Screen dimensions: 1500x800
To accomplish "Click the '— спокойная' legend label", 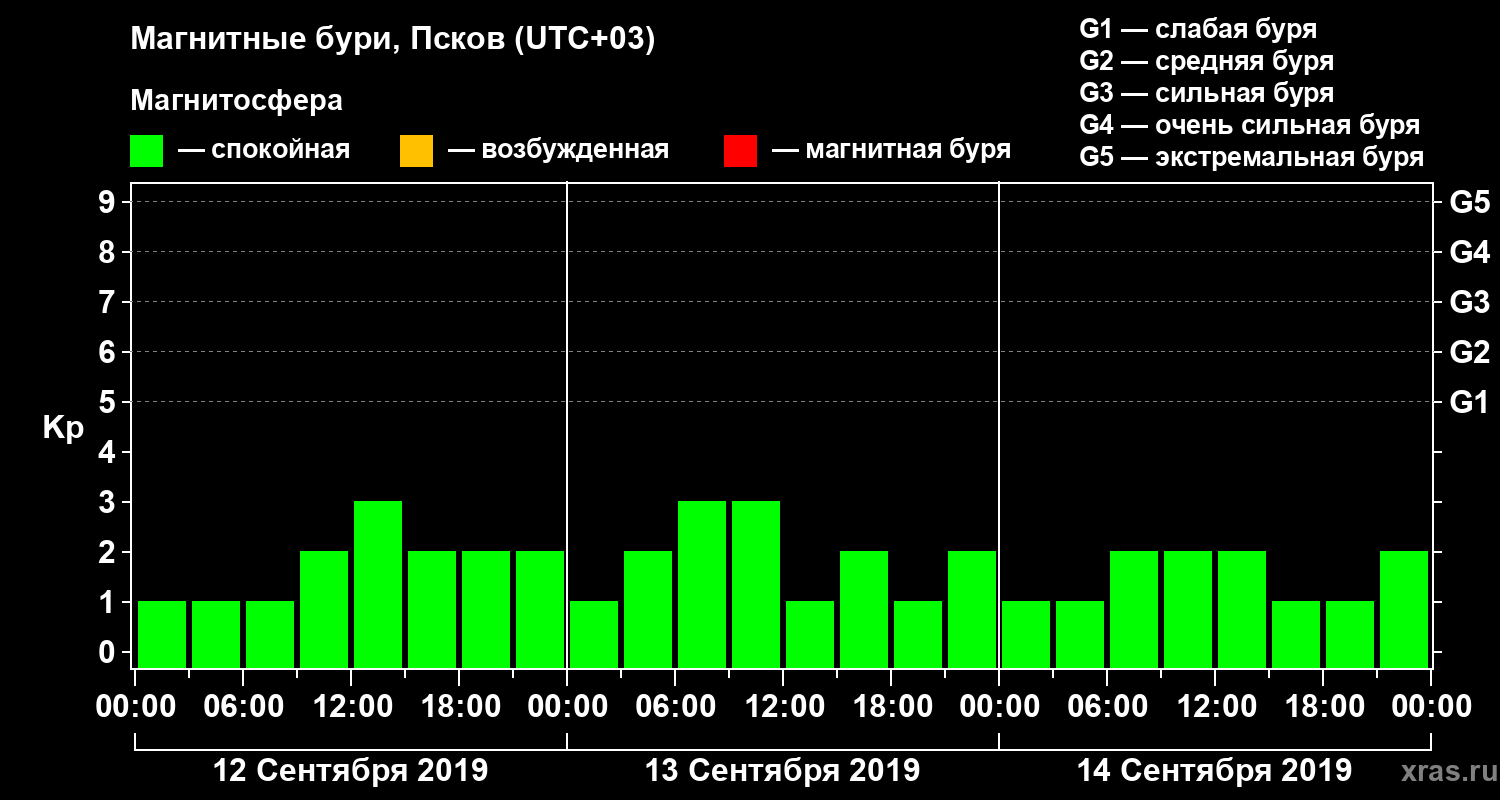I will 264,150.
